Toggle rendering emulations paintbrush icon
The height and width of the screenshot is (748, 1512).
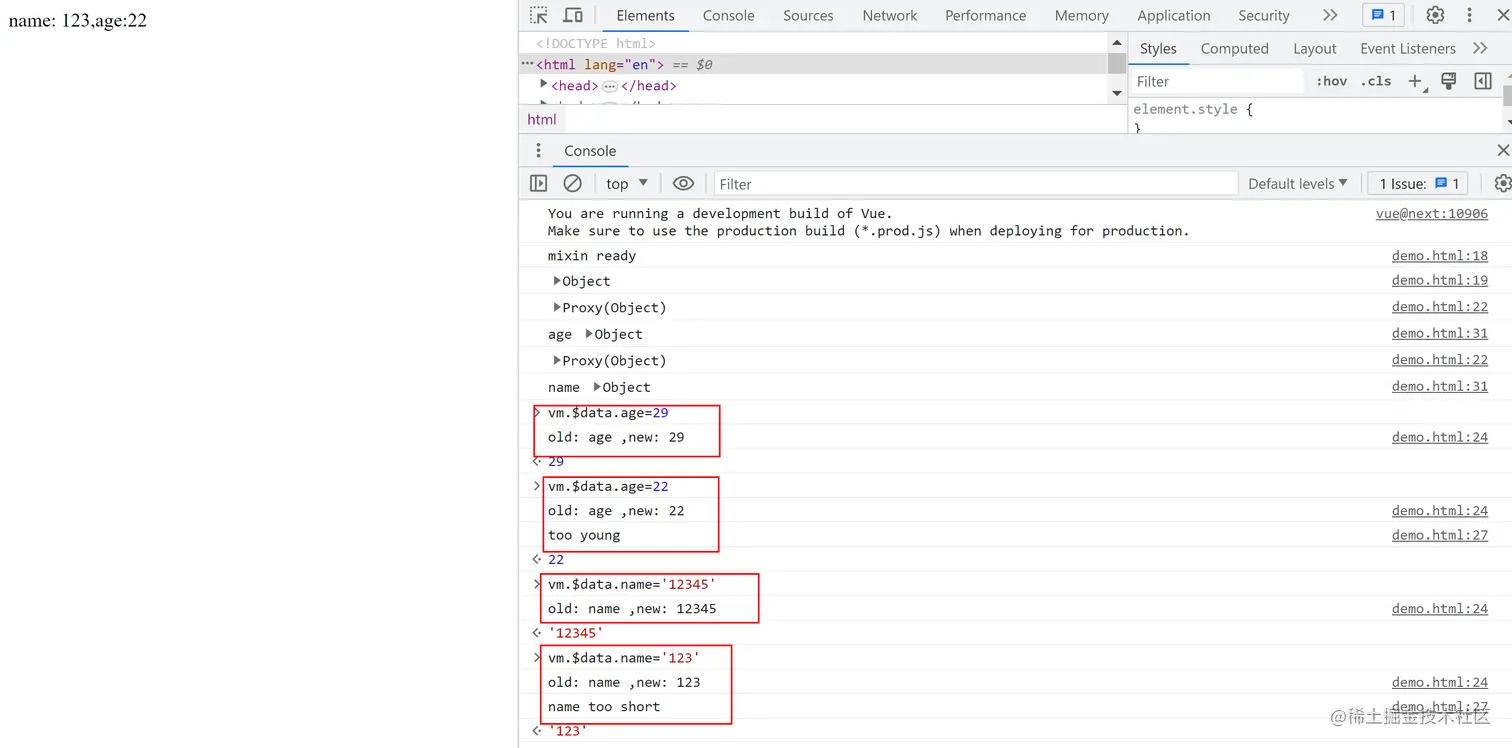point(1448,81)
